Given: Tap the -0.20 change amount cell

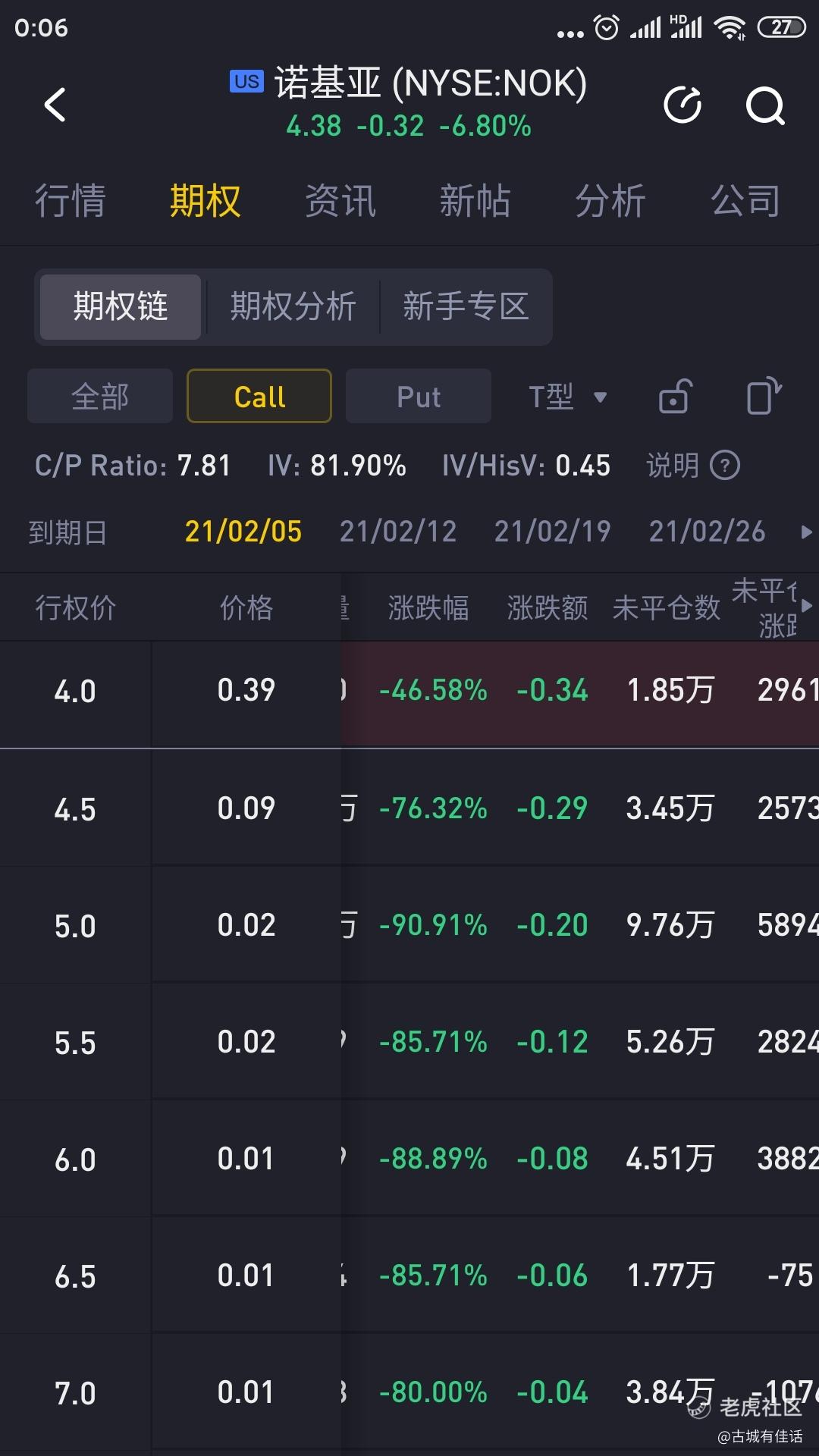Looking at the screenshot, I should click(552, 925).
